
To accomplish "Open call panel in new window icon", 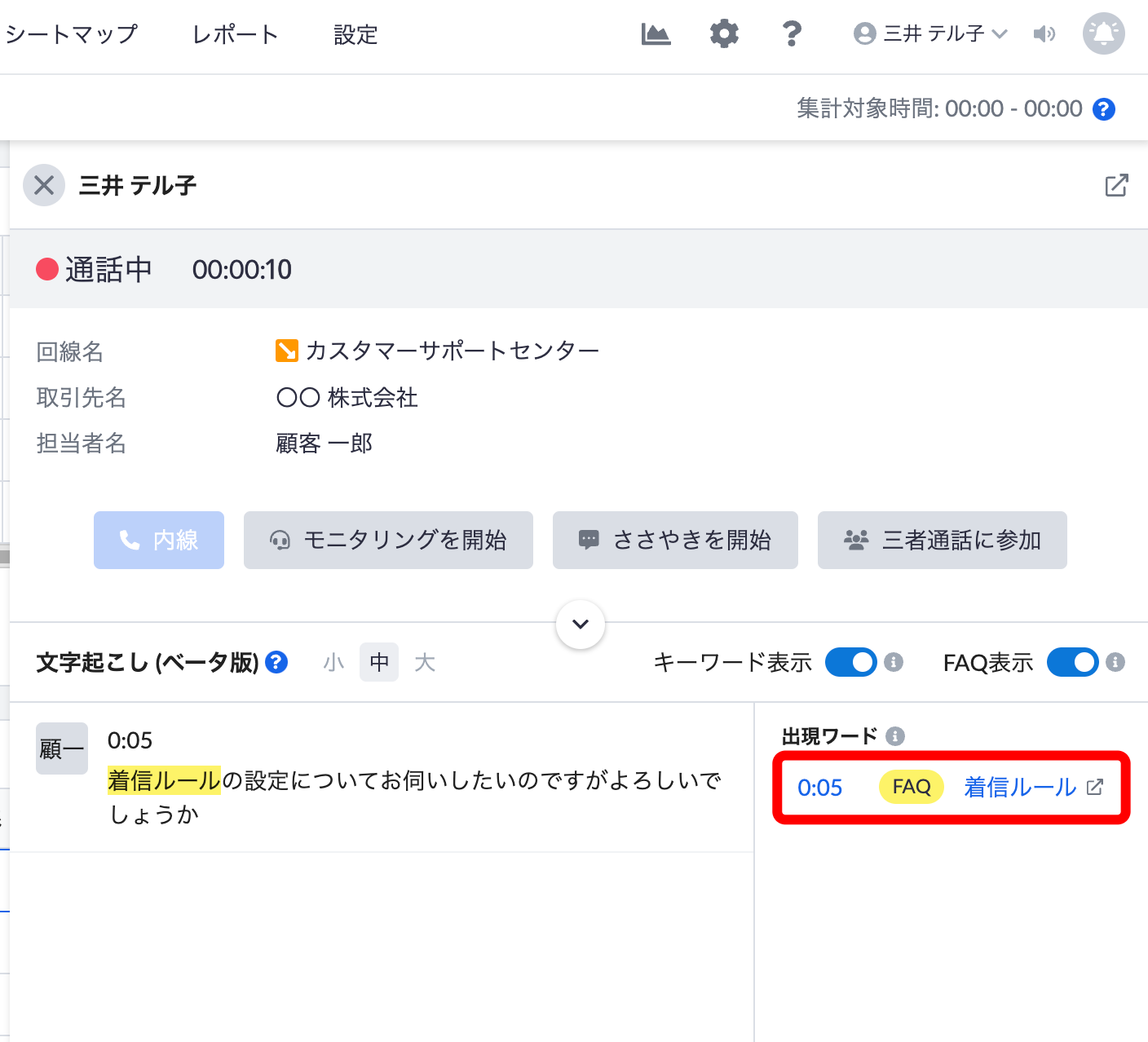I will click(1116, 185).
